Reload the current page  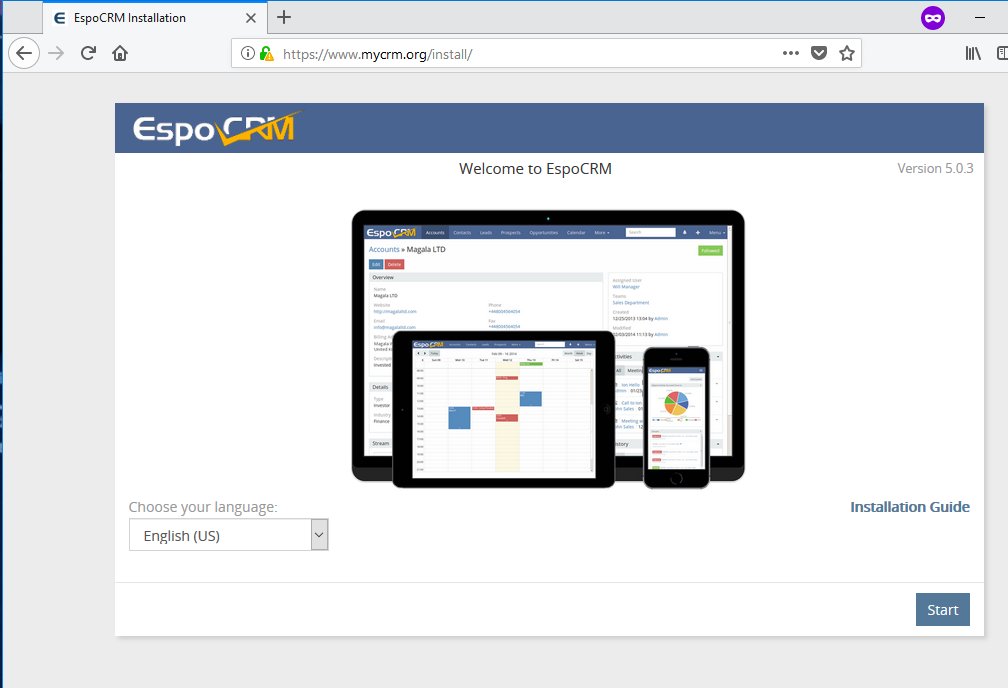pos(88,53)
